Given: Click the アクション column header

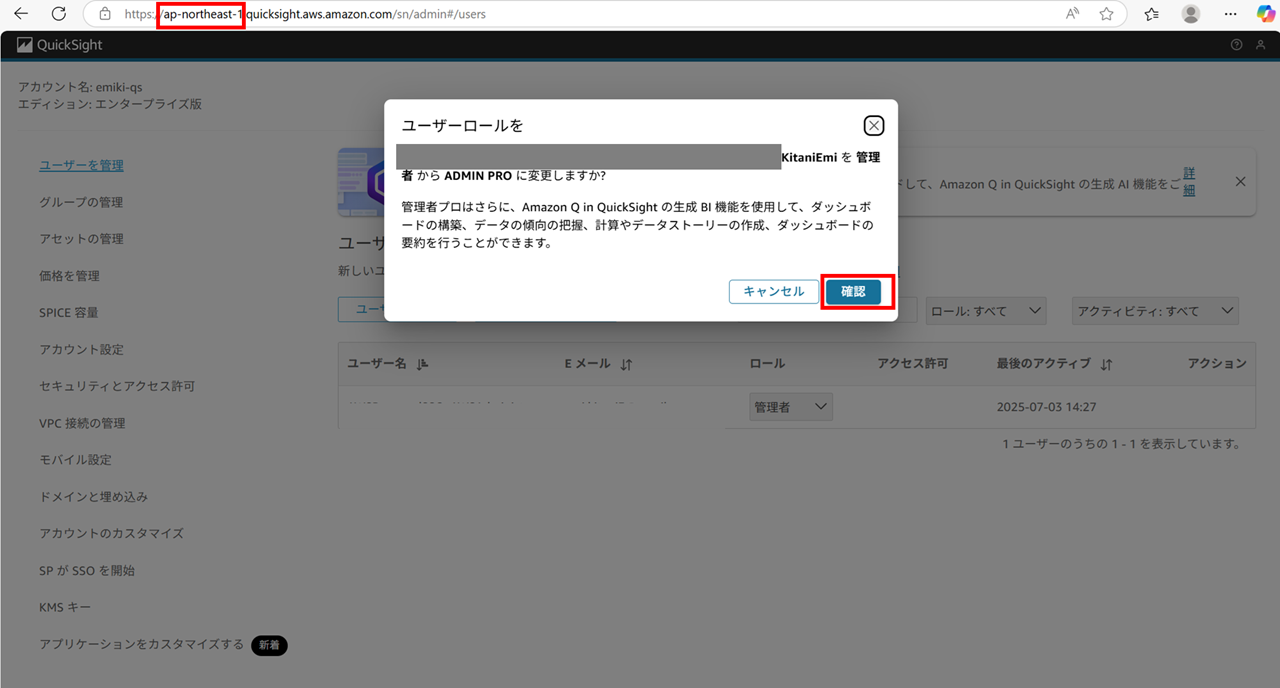Looking at the screenshot, I should pyautogui.click(x=1217, y=364).
